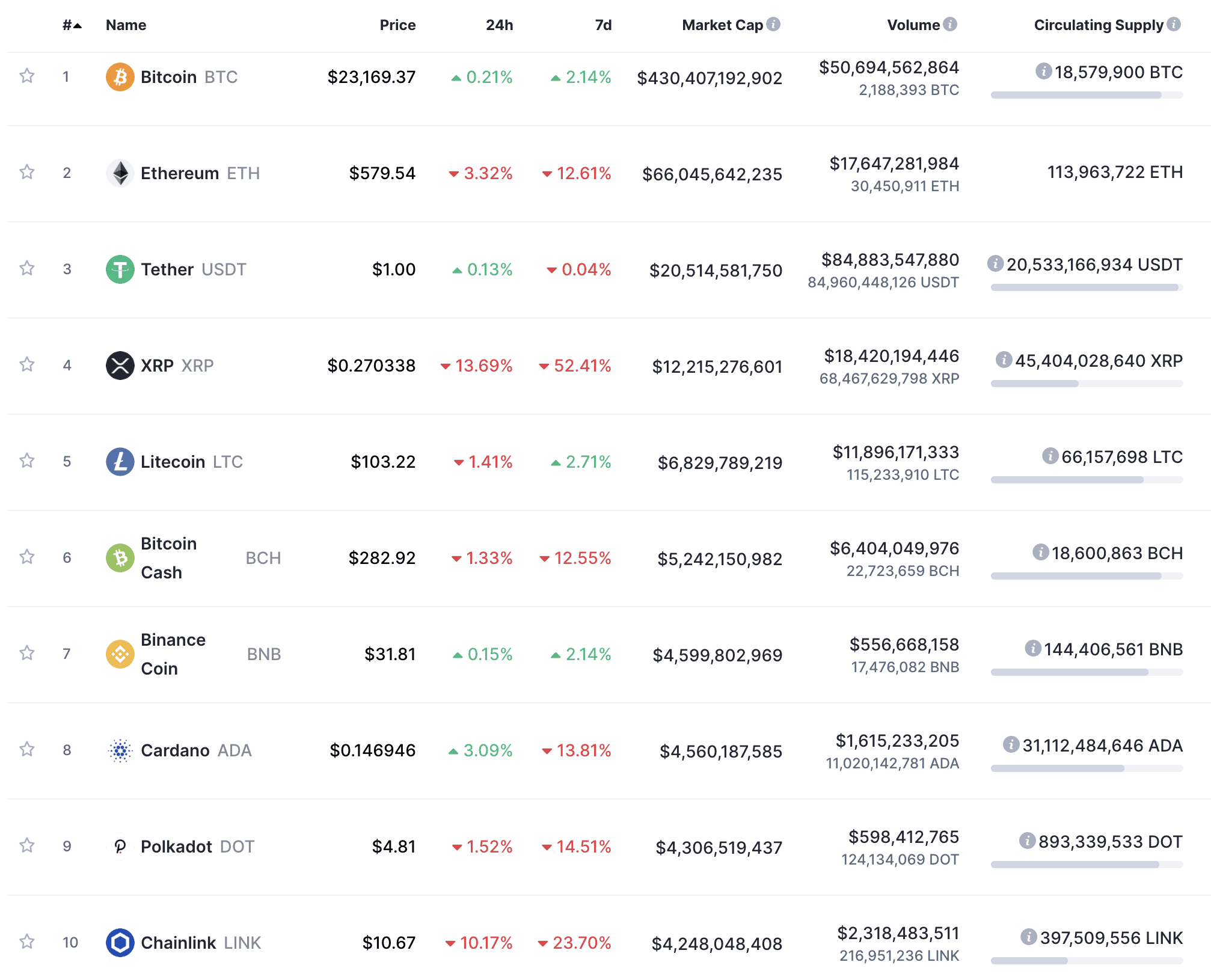Image resolution: width=1211 pixels, height=980 pixels.
Task: Open the Tether coin page link
Action: [x=167, y=269]
